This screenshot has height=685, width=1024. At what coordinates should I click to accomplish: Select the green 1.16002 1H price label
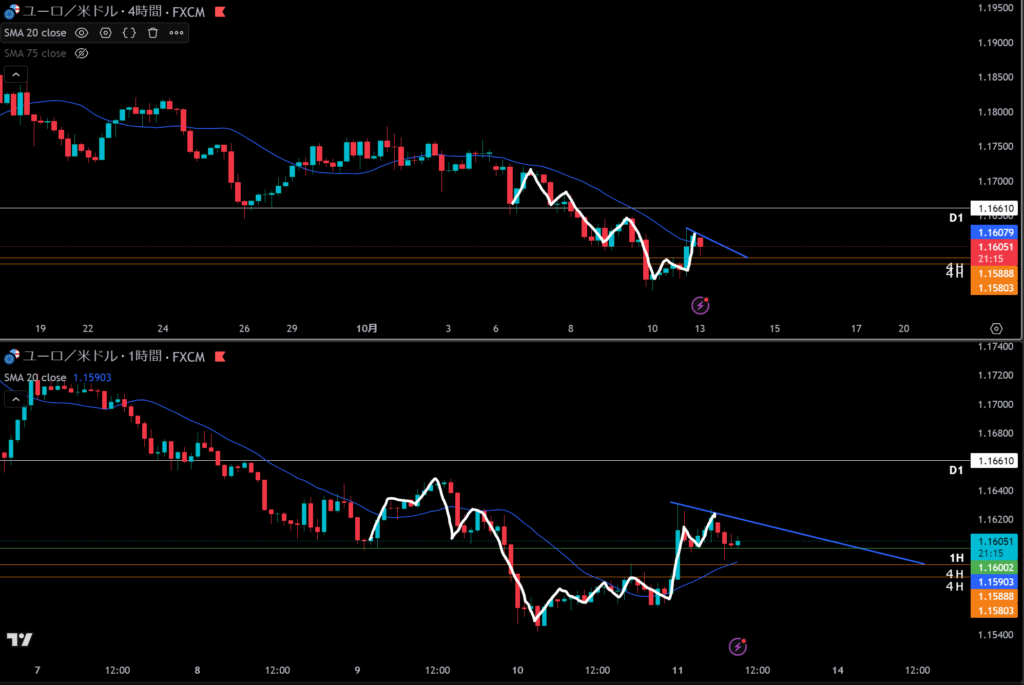[996, 567]
